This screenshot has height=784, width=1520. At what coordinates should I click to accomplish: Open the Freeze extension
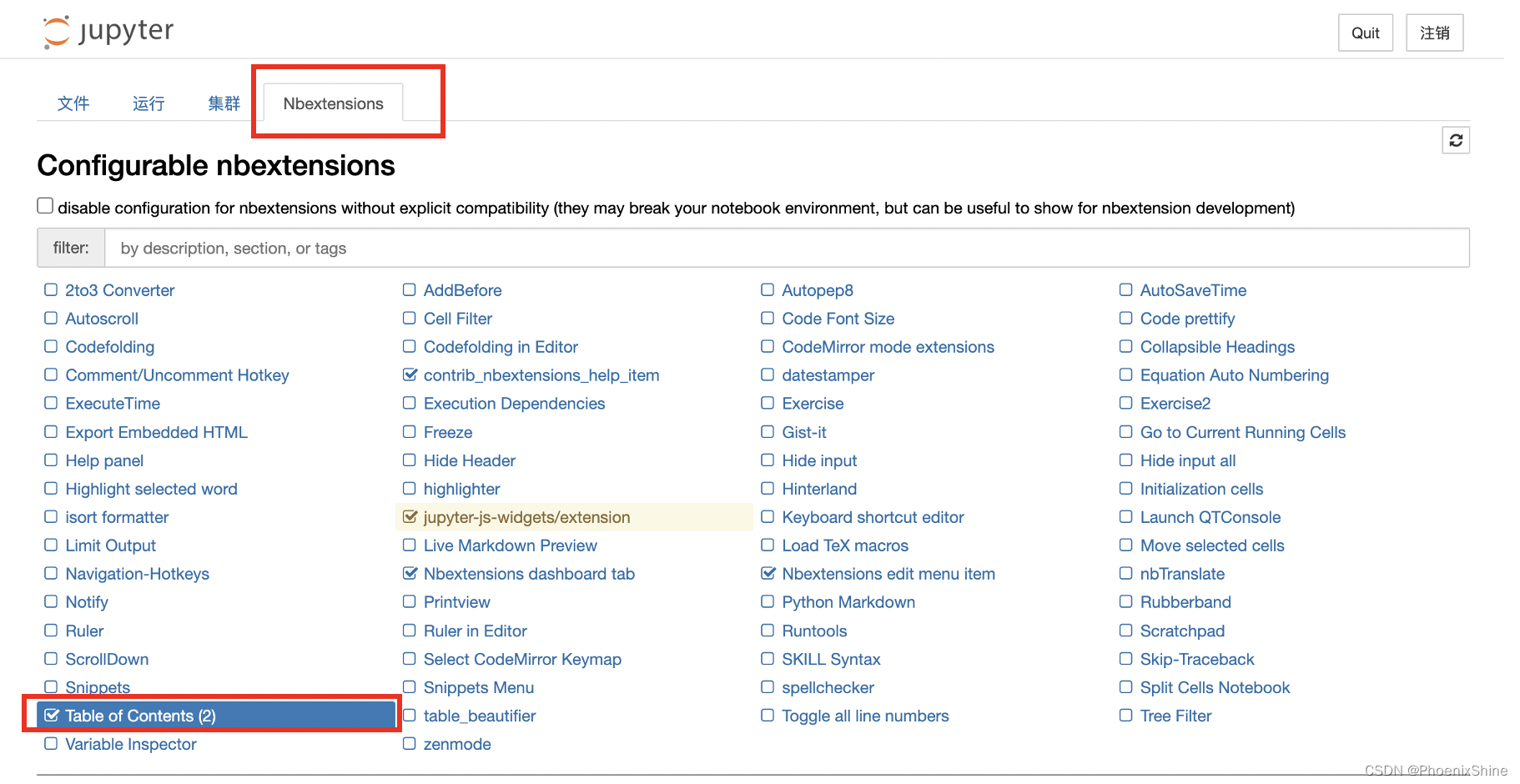[448, 432]
